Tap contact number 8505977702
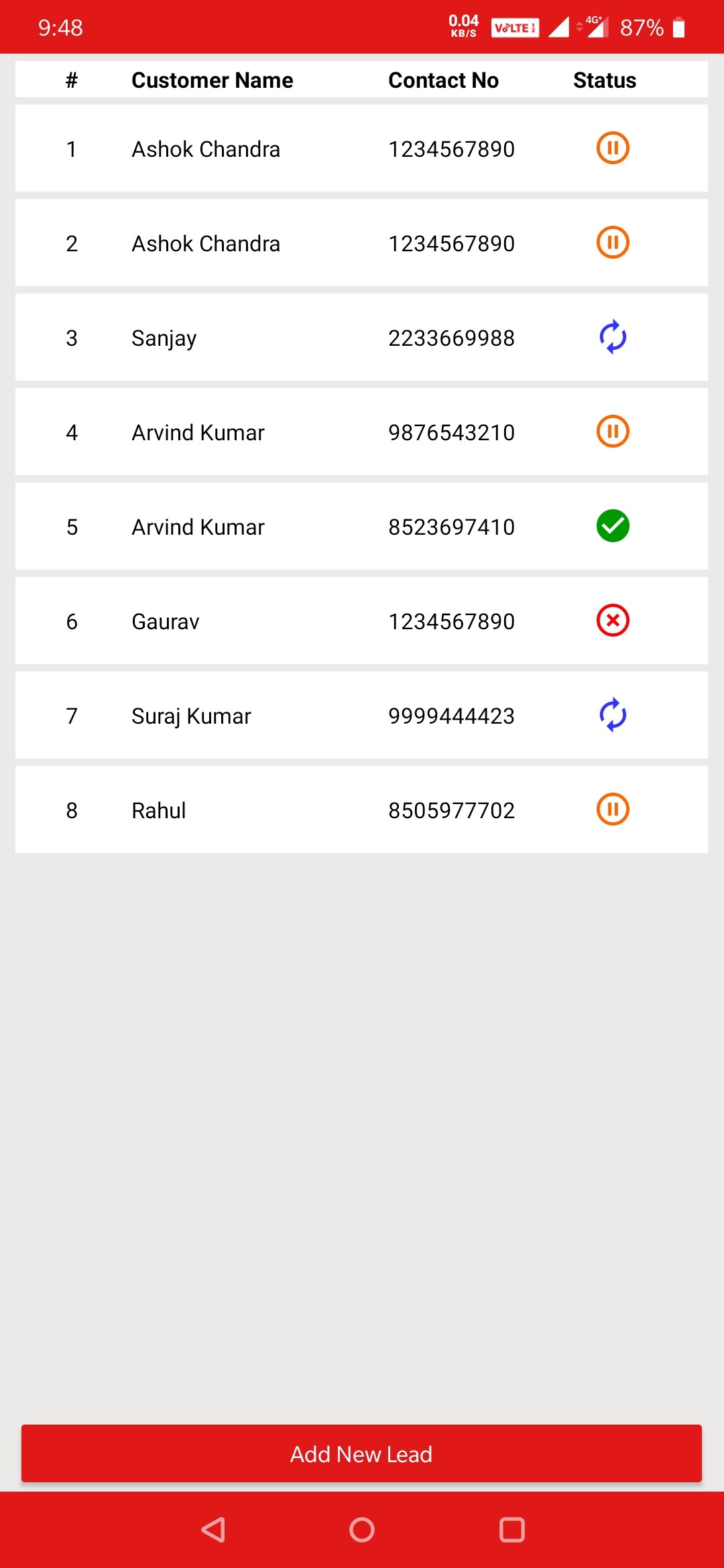This screenshot has height=1568, width=724. [x=451, y=811]
